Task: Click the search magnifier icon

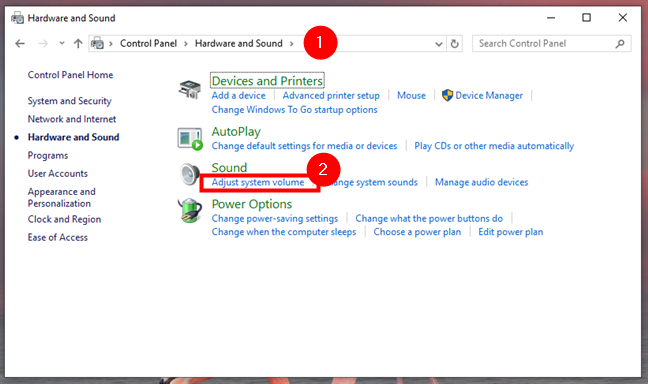Action: pyautogui.click(x=620, y=43)
